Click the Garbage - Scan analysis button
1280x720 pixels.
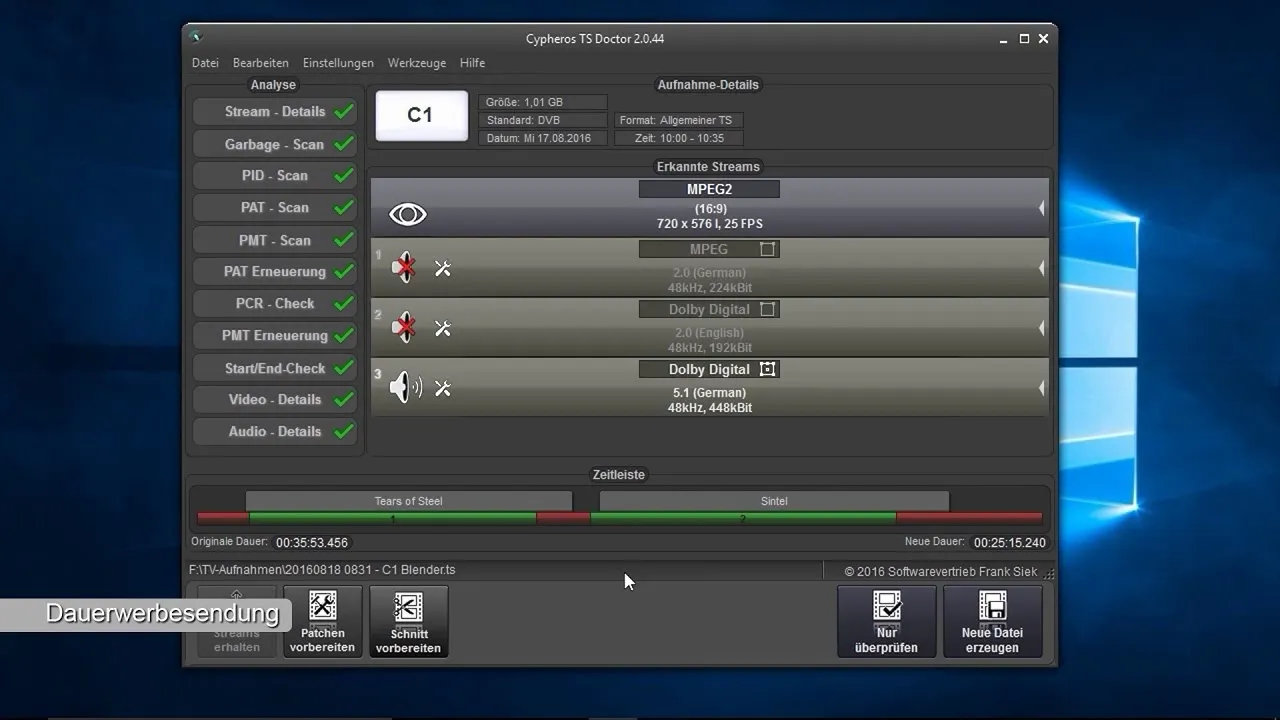coord(275,144)
